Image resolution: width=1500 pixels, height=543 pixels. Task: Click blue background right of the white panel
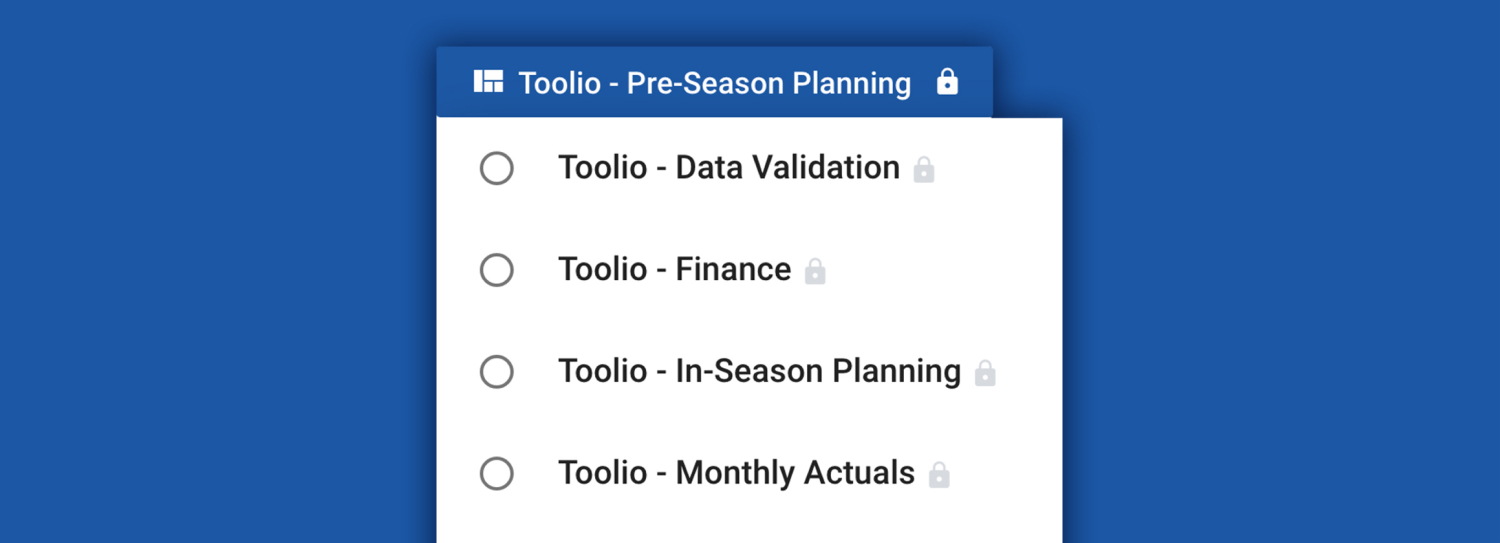tap(1280, 300)
